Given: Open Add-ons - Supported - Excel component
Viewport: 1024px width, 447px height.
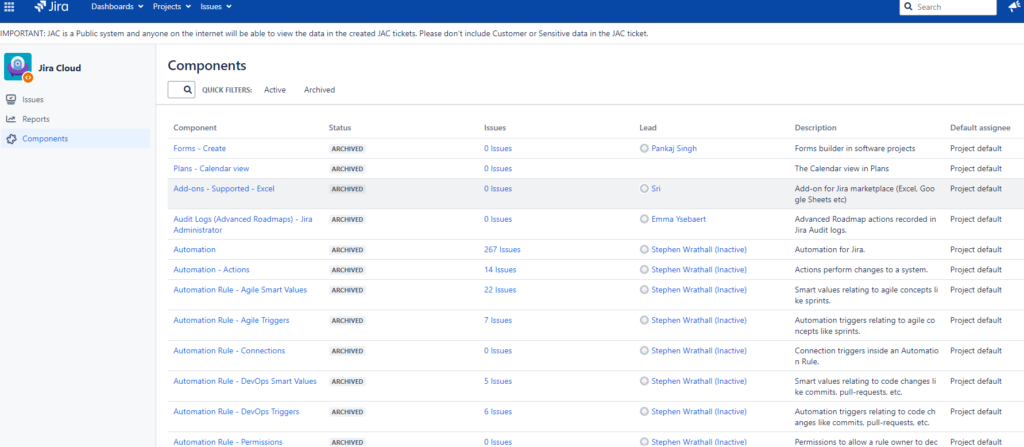Looking at the screenshot, I should pyautogui.click(x=223, y=189).
